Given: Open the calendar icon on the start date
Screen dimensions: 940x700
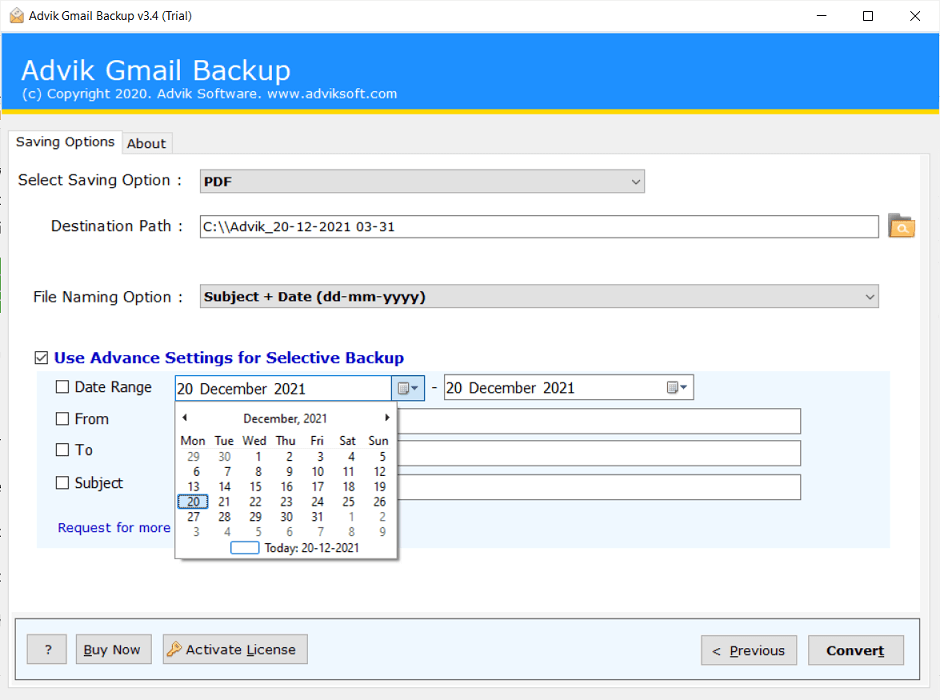Looking at the screenshot, I should tap(406, 387).
